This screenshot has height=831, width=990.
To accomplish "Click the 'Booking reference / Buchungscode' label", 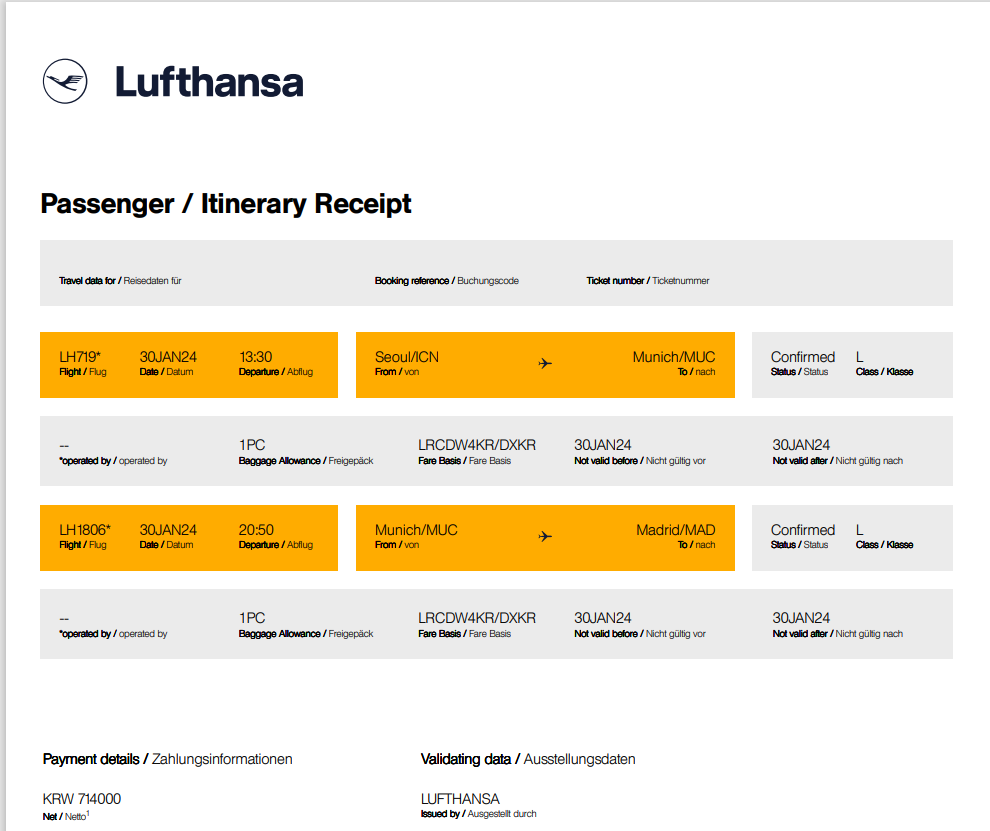I will [446, 280].
